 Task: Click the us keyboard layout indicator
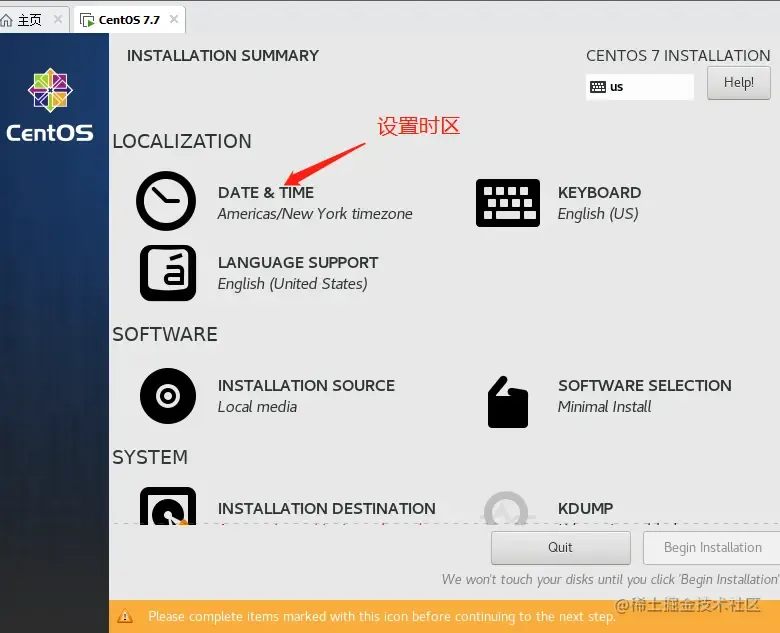[640, 87]
